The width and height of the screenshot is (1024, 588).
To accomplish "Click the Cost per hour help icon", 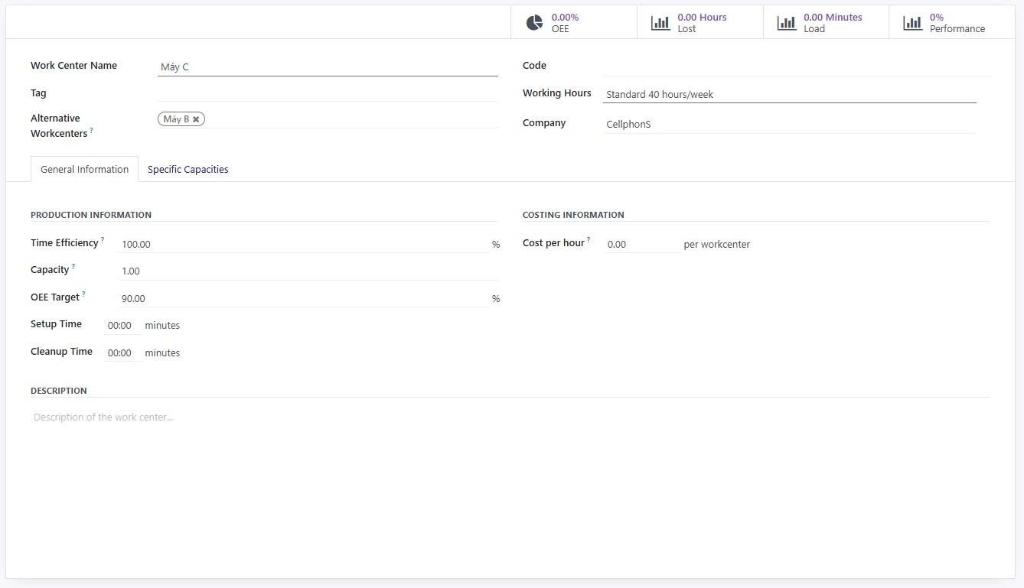I will pyautogui.click(x=588, y=241).
